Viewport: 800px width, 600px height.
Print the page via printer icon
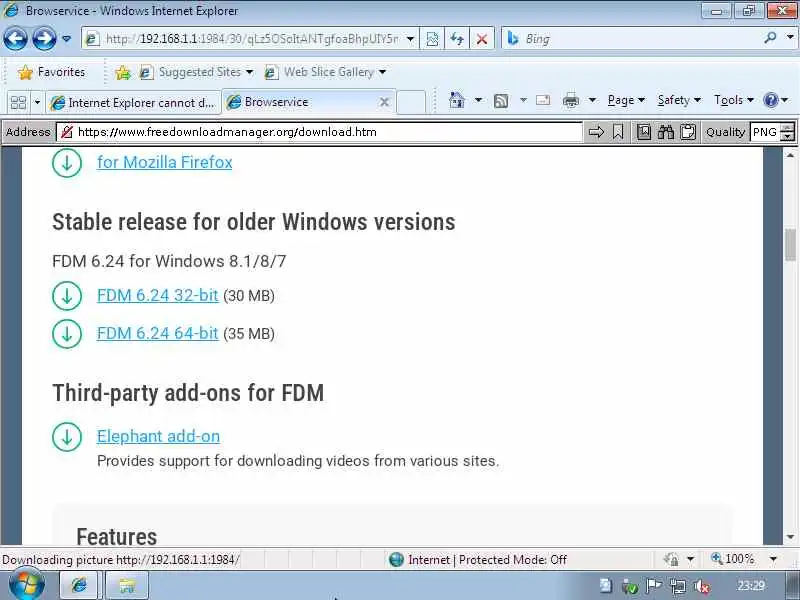[570, 101]
